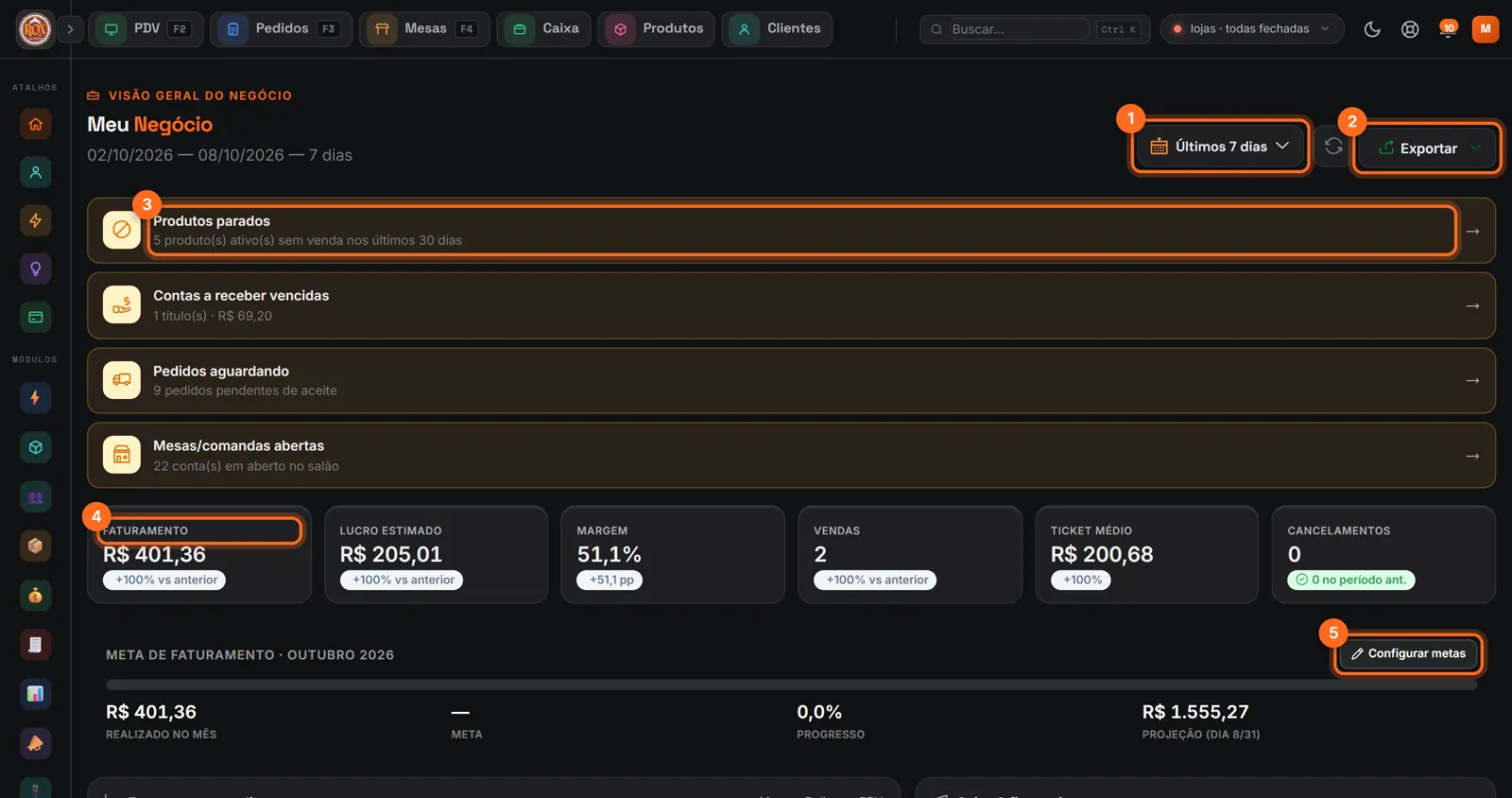Open the brown package box module
This screenshot has height=798, width=1512.
(35, 546)
